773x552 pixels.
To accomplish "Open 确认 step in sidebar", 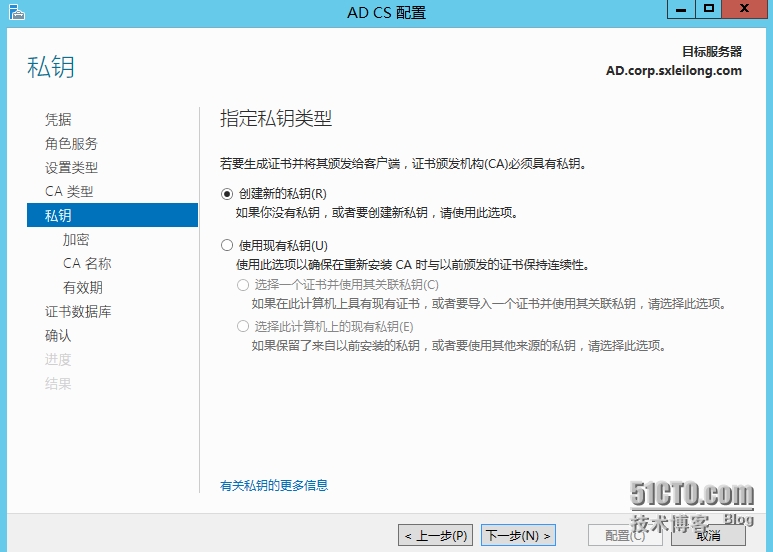I will point(58,336).
